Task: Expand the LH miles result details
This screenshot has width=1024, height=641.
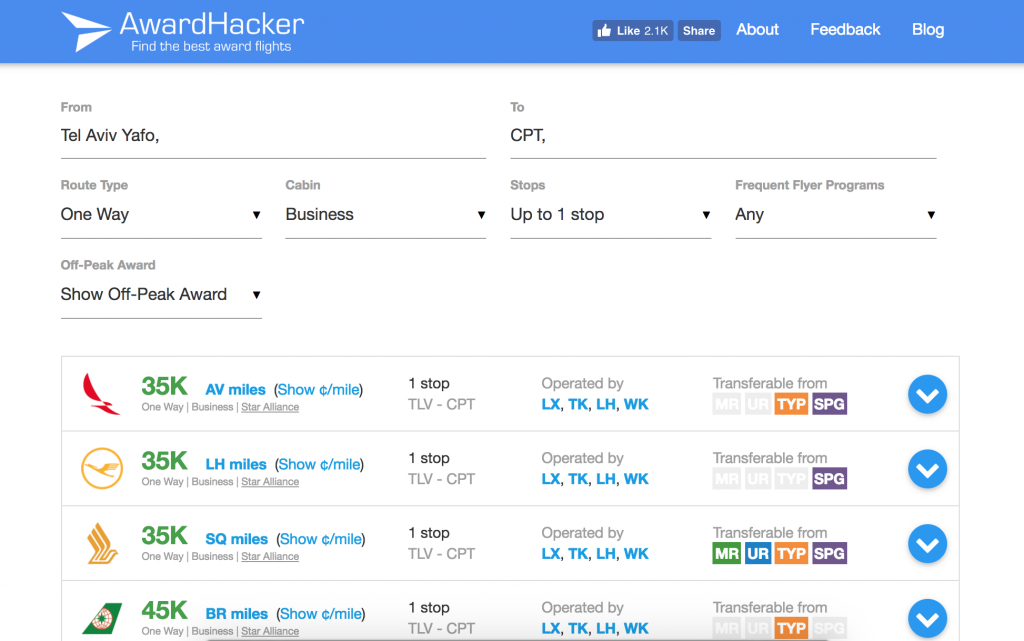Action: pyautogui.click(x=927, y=469)
